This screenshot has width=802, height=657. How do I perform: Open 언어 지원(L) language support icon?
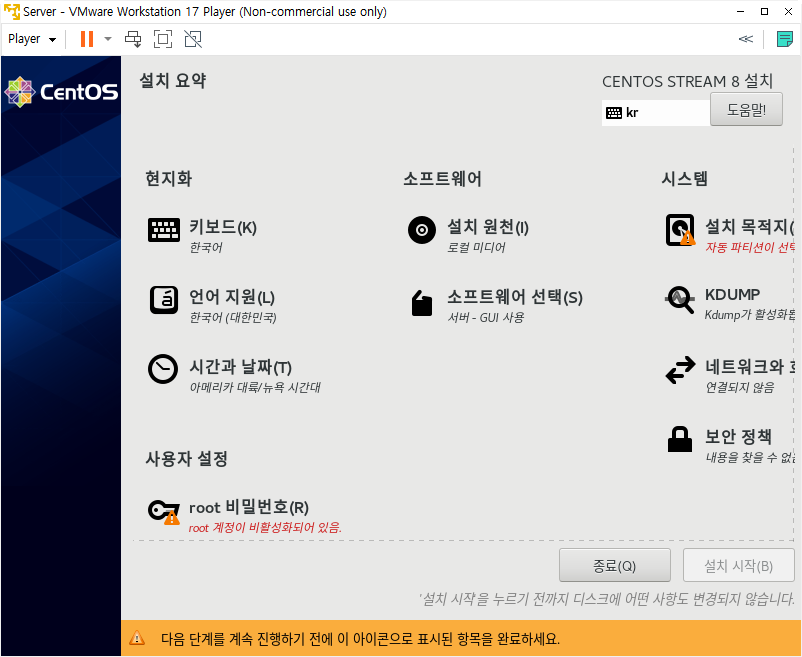coord(164,300)
